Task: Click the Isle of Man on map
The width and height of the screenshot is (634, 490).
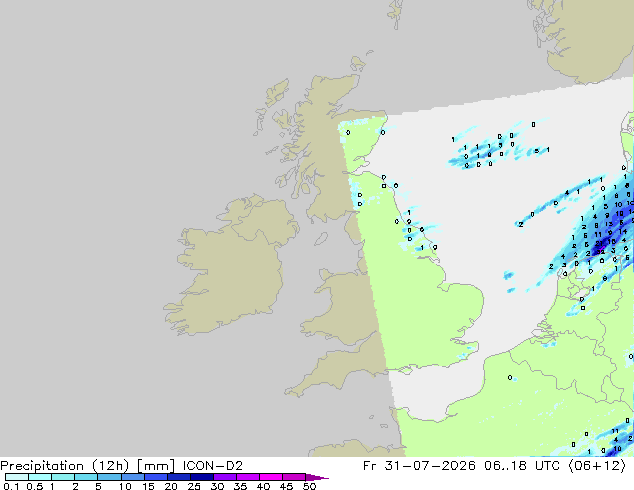Action: (x=321, y=239)
